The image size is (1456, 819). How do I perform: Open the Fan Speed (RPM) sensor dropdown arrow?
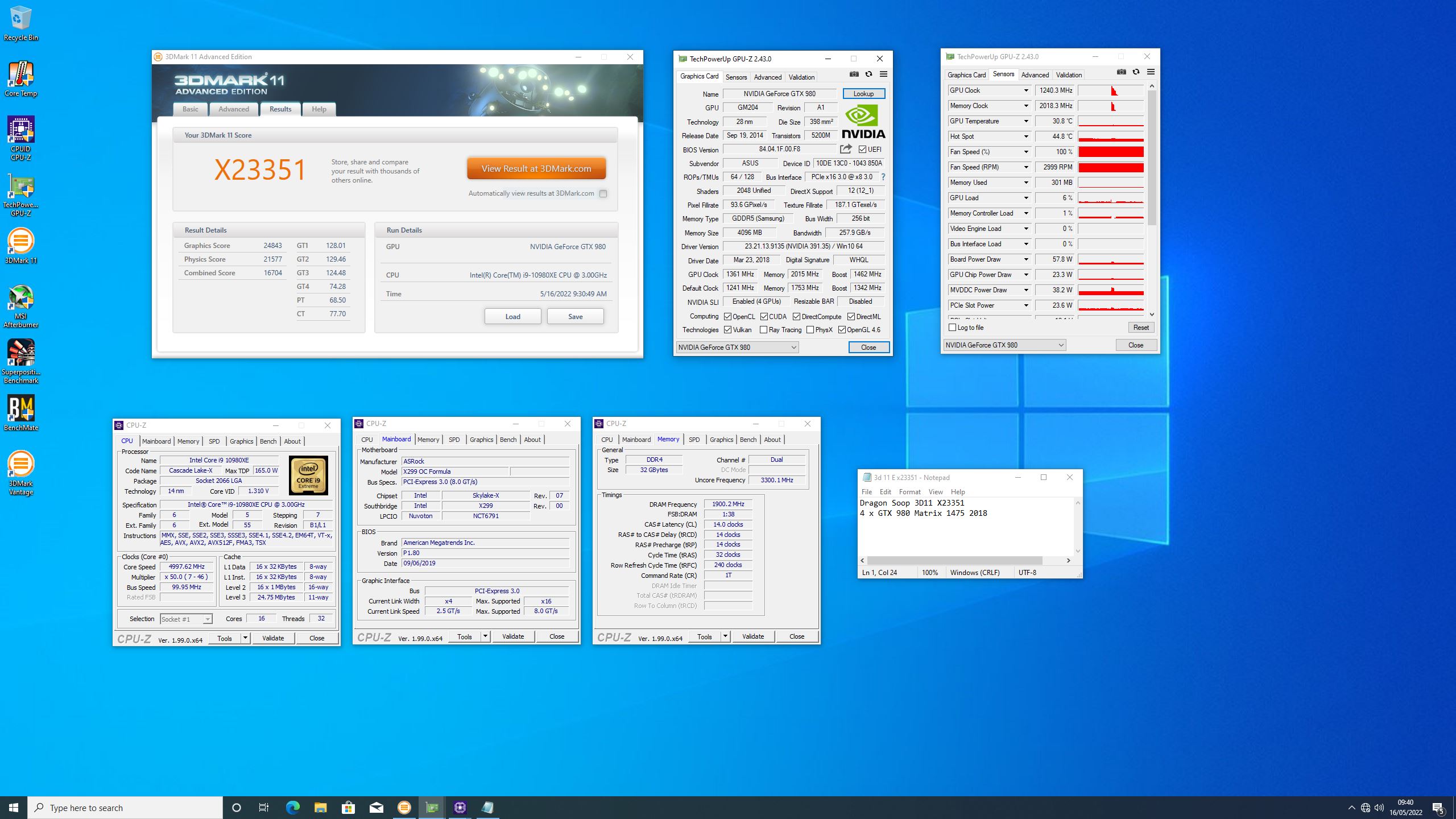pyautogui.click(x=1026, y=167)
